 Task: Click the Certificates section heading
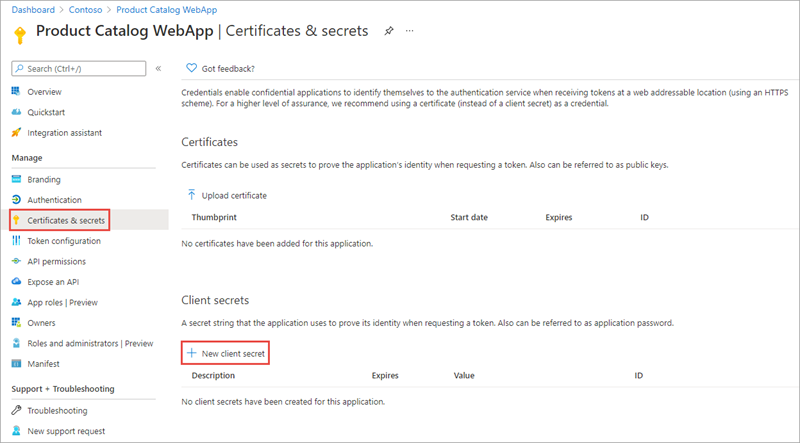[210, 142]
